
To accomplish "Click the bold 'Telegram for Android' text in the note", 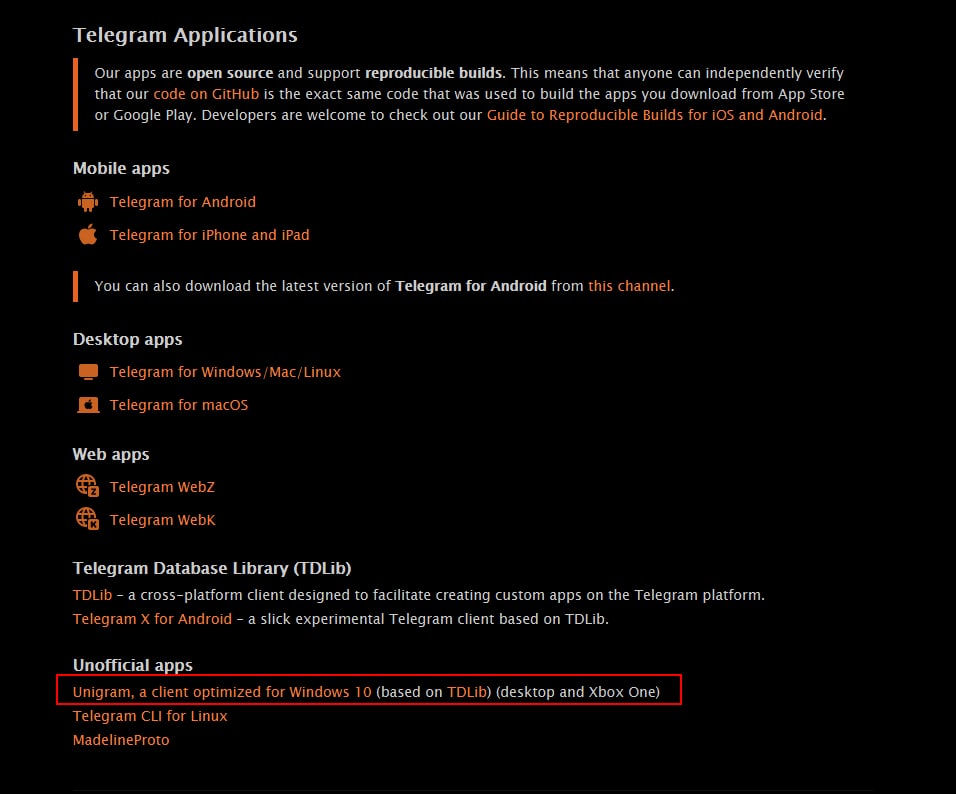I will click(471, 286).
